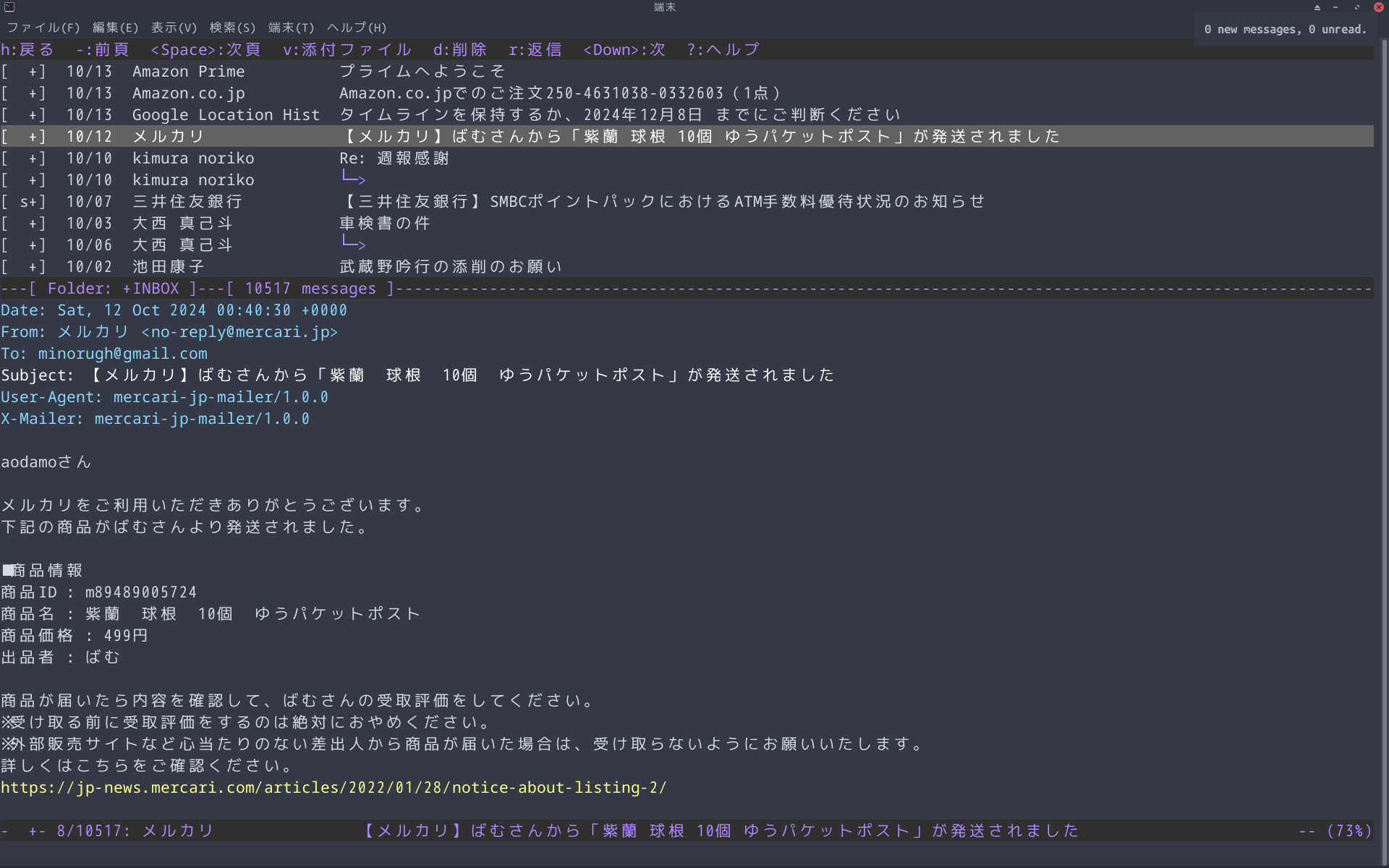Click the 'h:戻る' key hint
Image resolution: width=1389 pixels, height=868 pixels.
click(27, 49)
